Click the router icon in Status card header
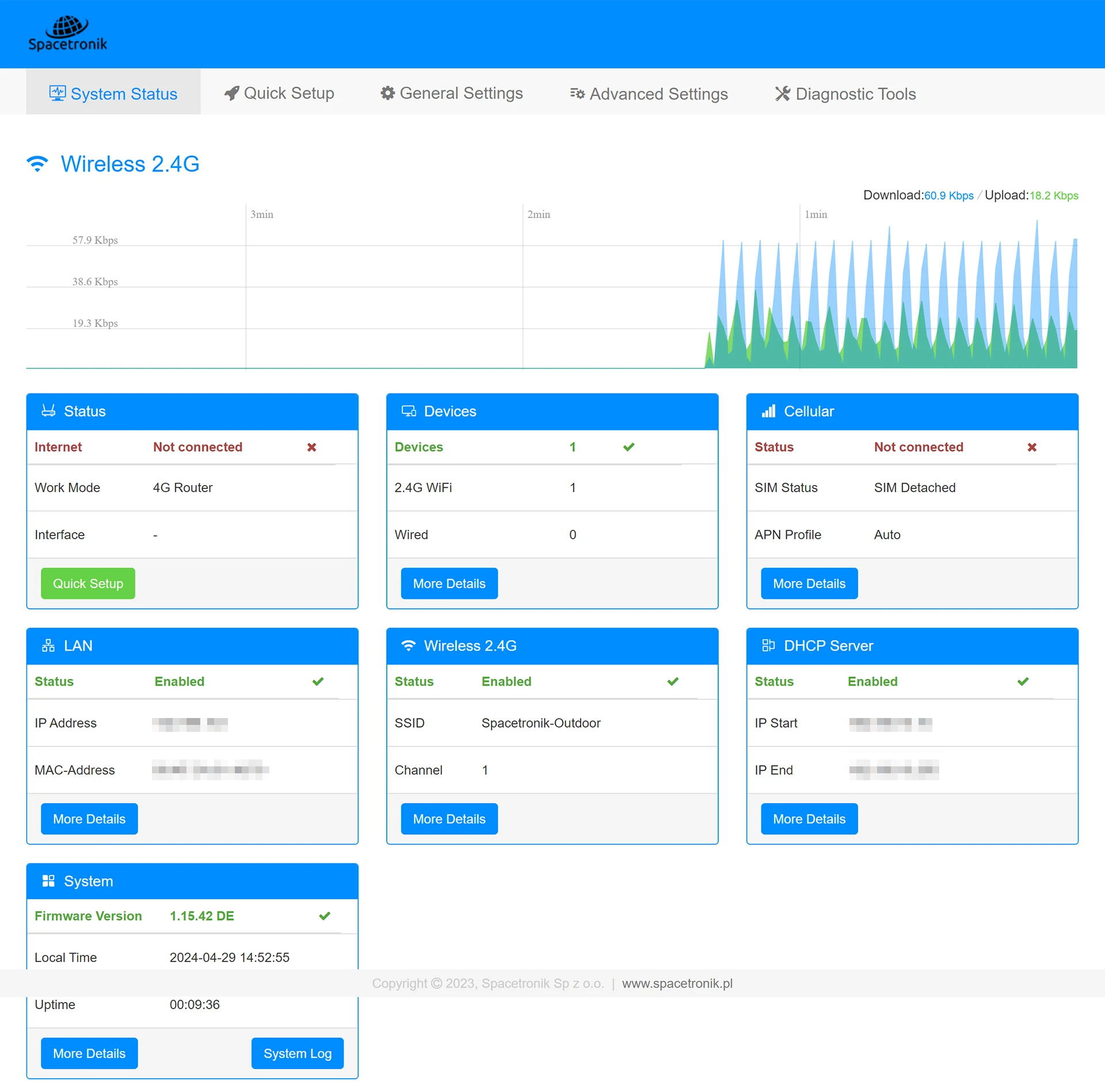Screen dimensions: 1105x1092 point(48,411)
